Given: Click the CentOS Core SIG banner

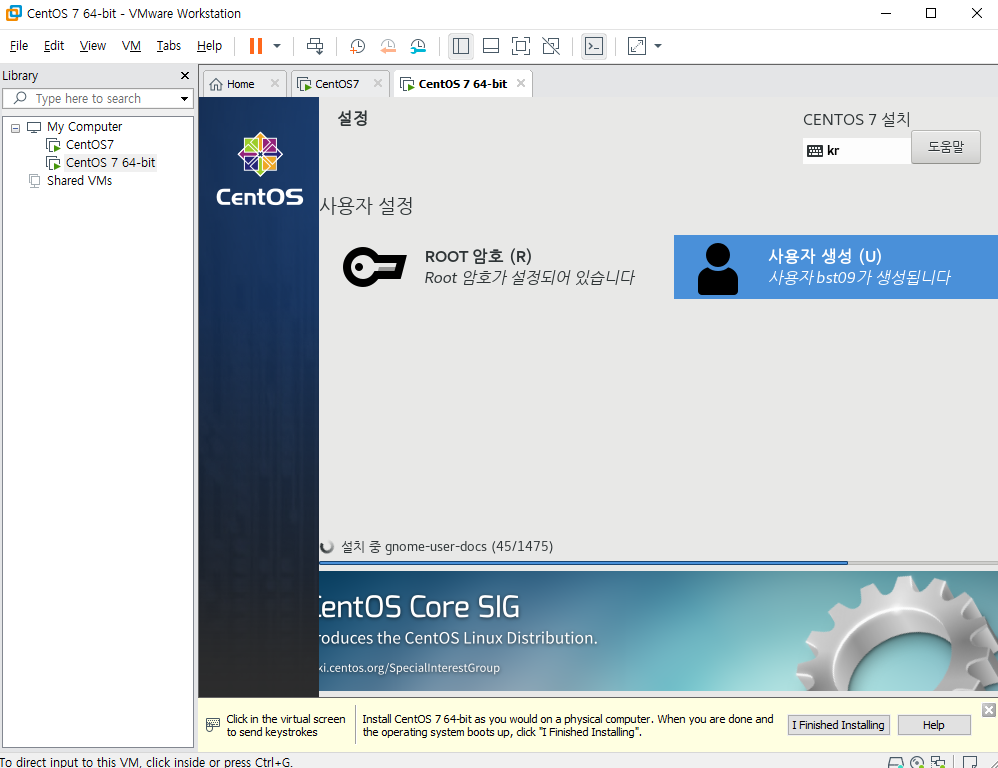Looking at the screenshot, I should point(658,631).
